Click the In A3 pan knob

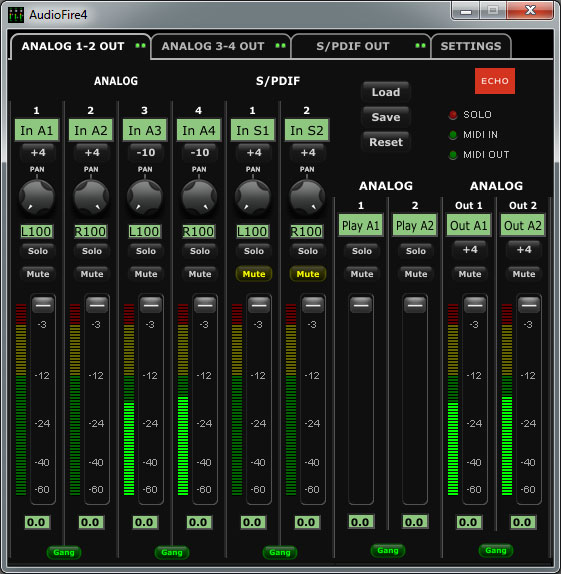145,197
